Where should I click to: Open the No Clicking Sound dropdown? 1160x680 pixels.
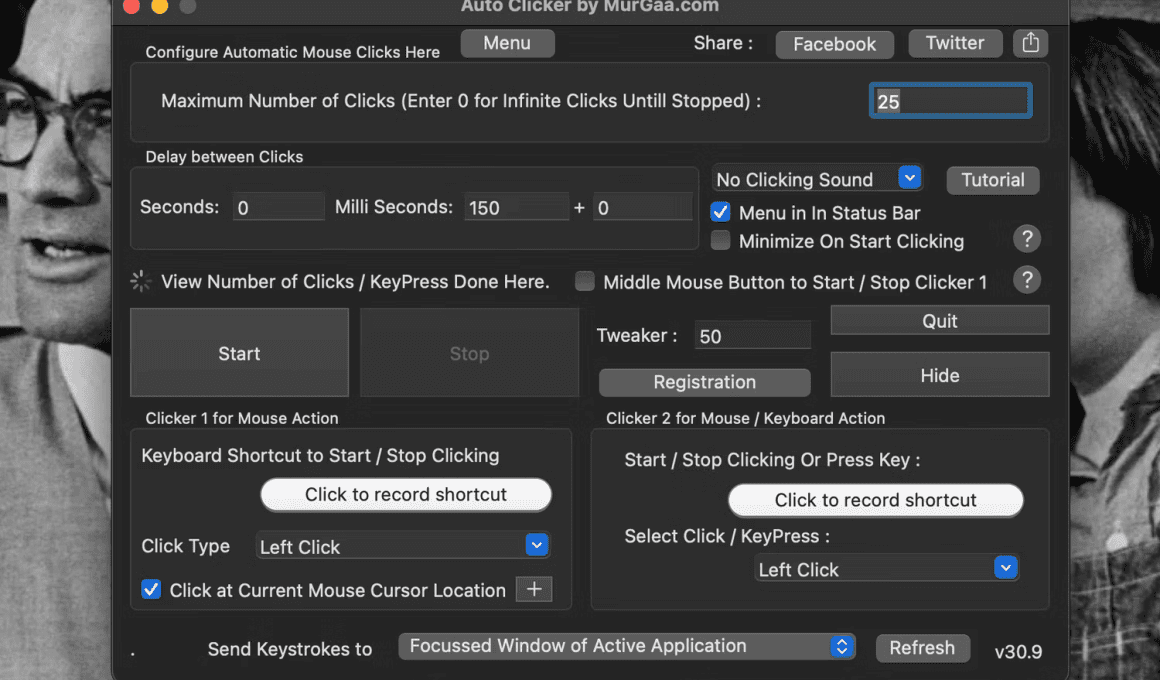[817, 179]
